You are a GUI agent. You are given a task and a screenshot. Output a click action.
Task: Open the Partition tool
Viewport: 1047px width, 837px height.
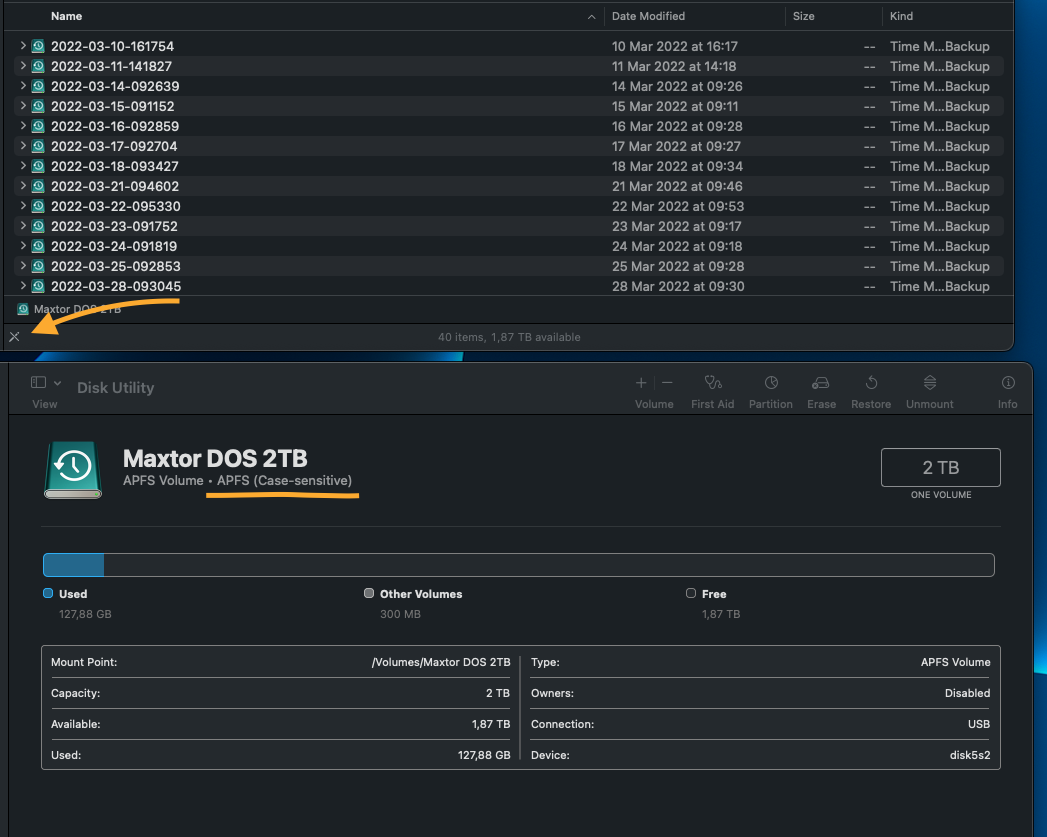point(771,382)
